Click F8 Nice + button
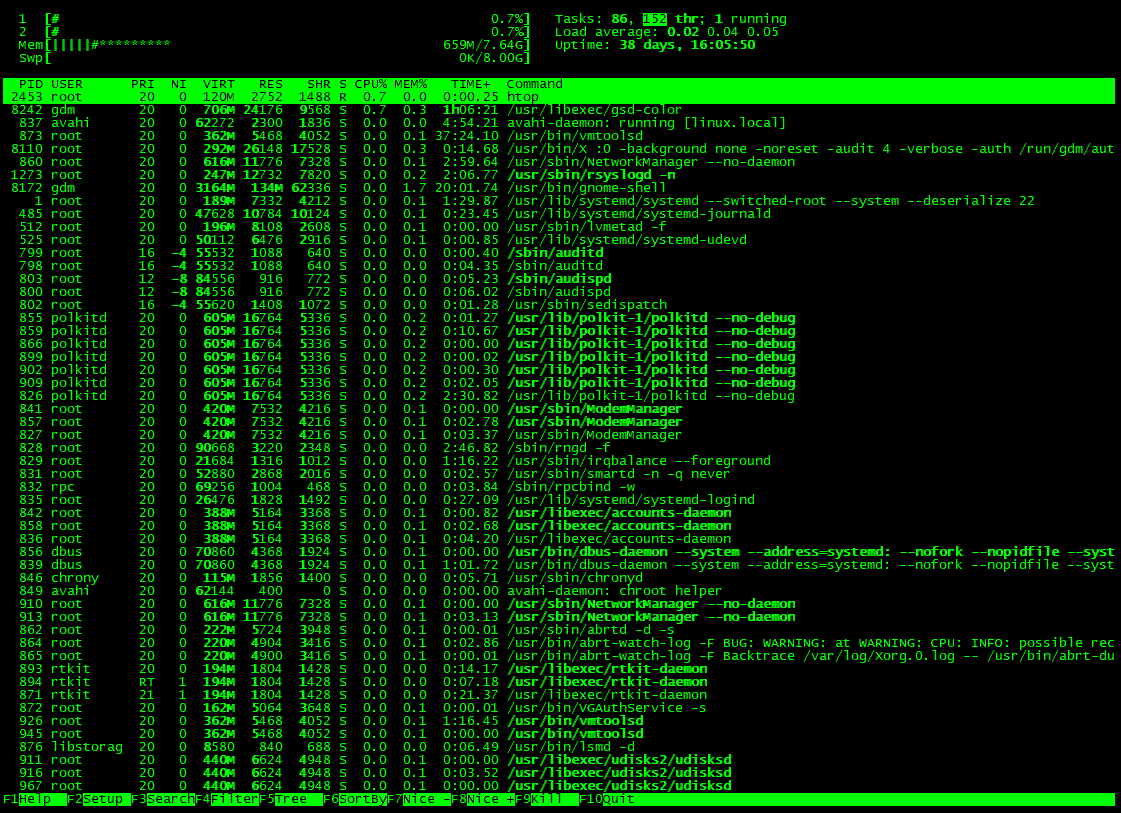This screenshot has height=813, width=1121. click(x=483, y=799)
